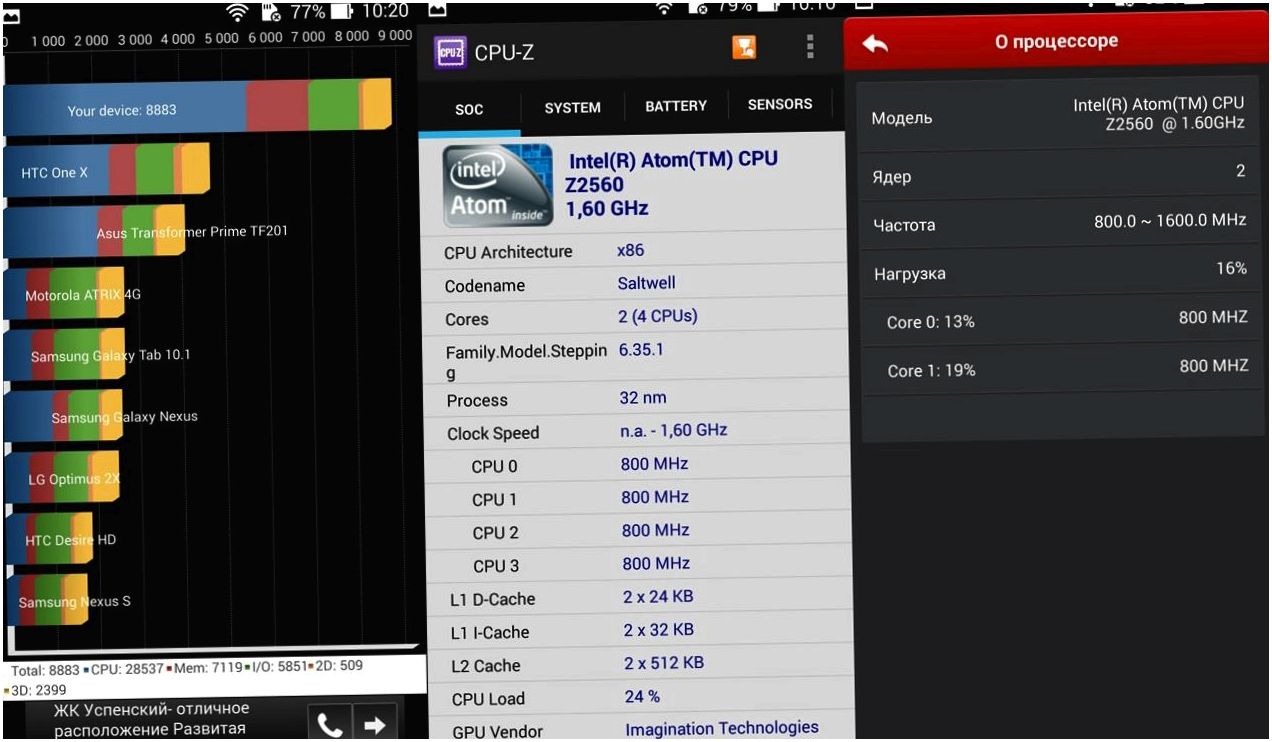The image size is (1272, 742).
Task: Tap the CPU-Z title text
Action: (504, 53)
